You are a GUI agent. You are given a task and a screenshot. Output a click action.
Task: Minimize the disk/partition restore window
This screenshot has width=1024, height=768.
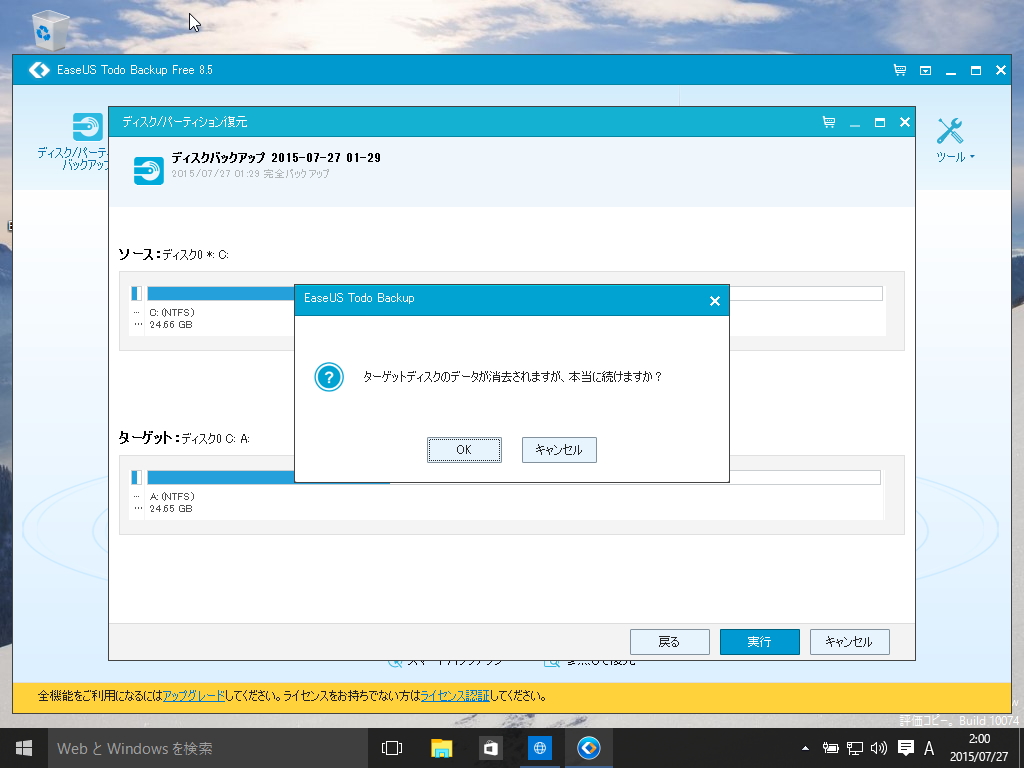pyautogui.click(x=855, y=123)
